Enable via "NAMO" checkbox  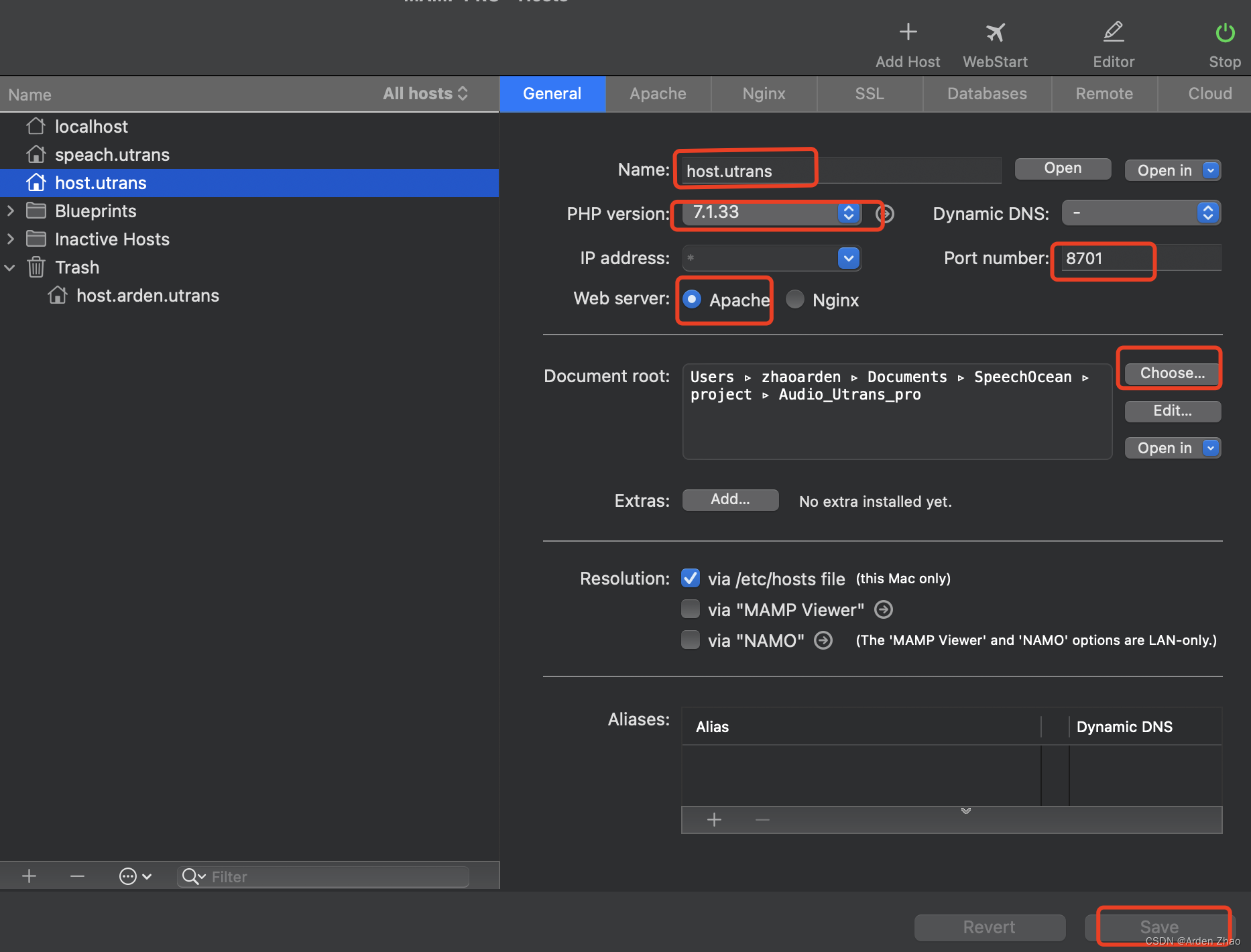click(x=691, y=640)
